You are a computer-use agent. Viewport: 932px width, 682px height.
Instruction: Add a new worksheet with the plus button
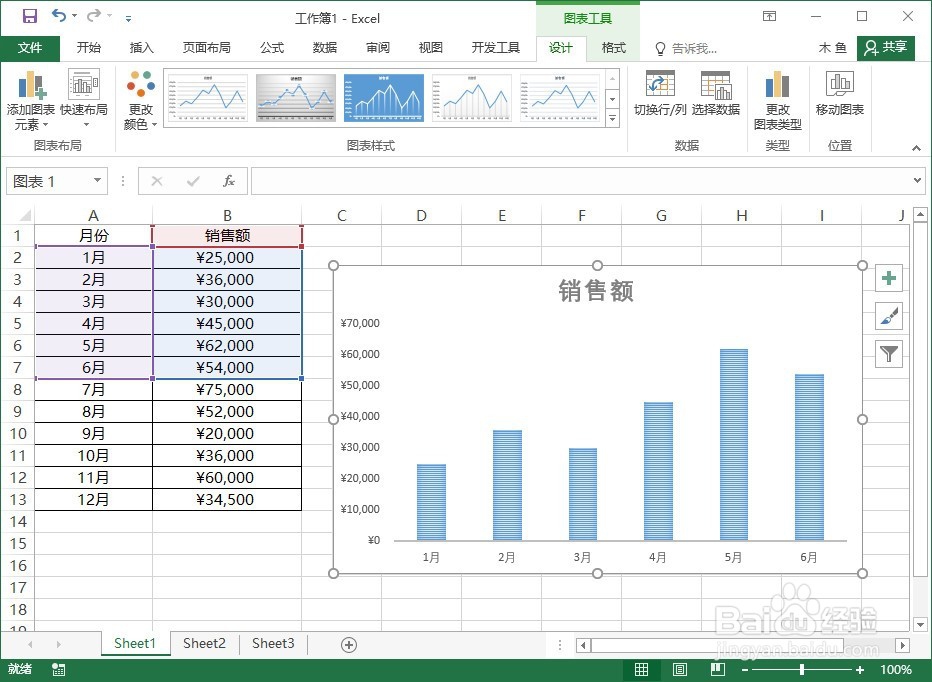tap(347, 644)
